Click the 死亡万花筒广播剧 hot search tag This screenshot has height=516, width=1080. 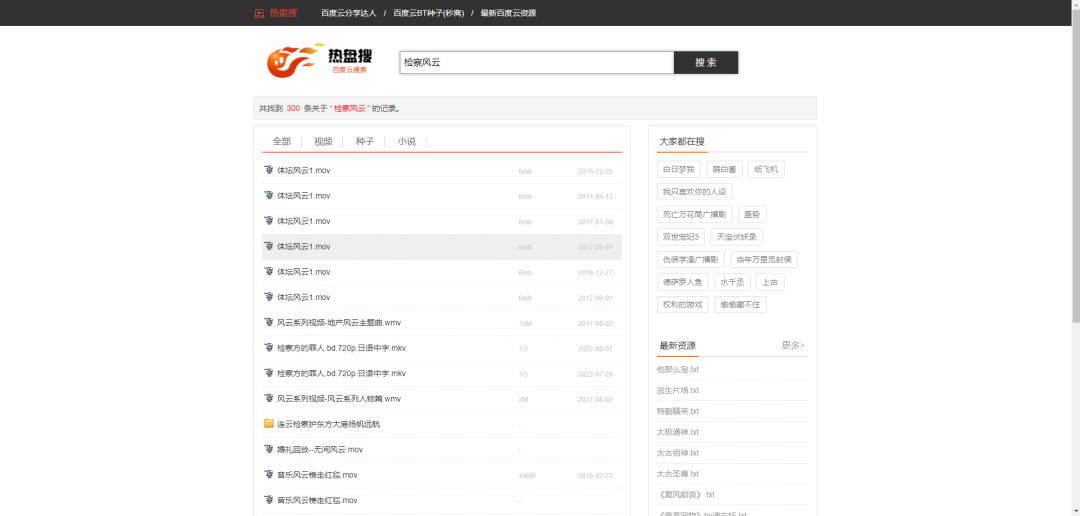(x=694, y=214)
